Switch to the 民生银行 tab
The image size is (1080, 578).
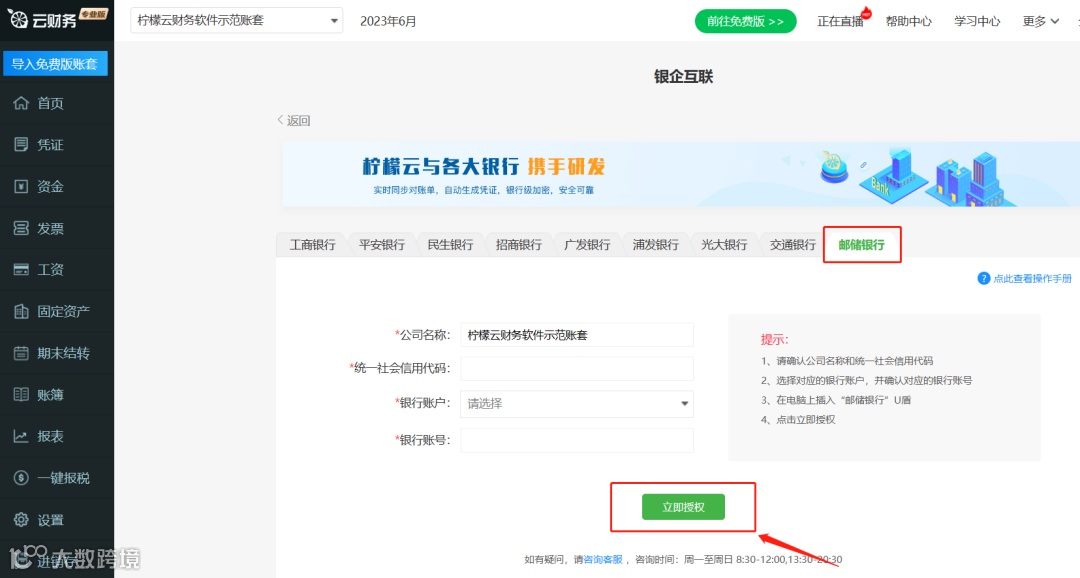450,245
